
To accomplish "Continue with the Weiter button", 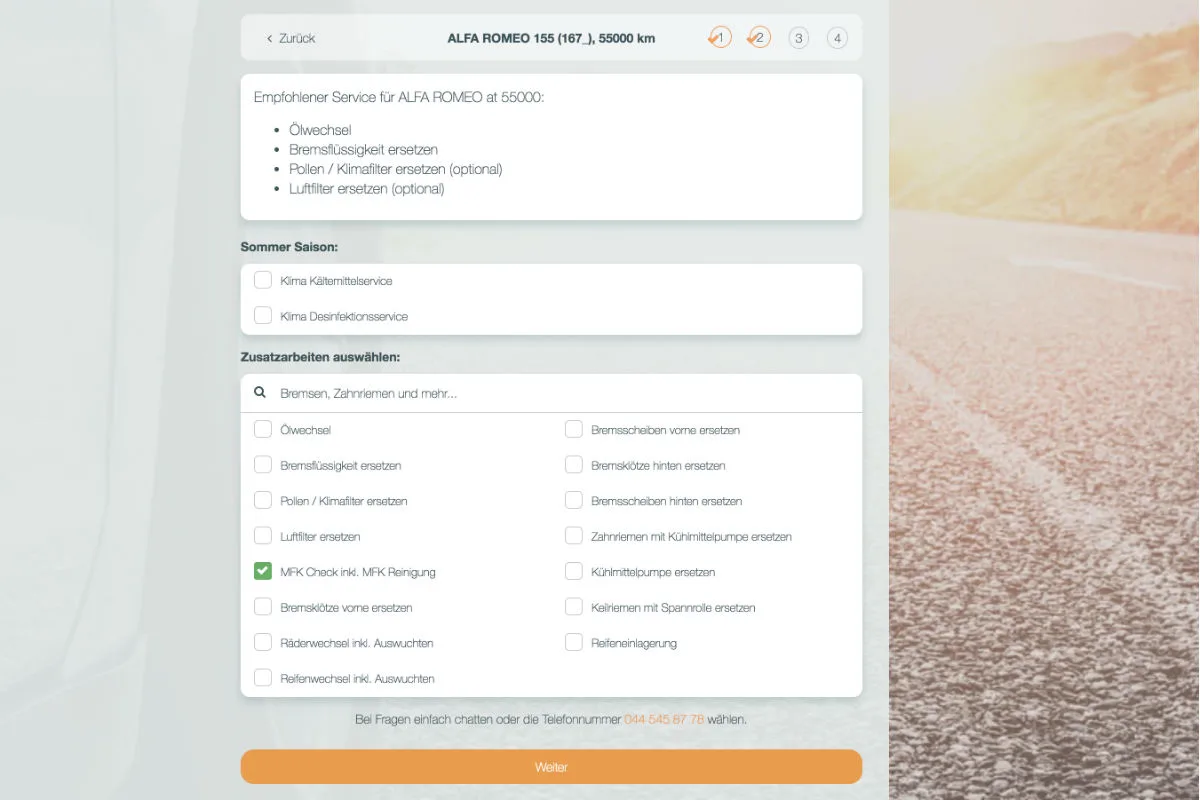I will point(551,767).
